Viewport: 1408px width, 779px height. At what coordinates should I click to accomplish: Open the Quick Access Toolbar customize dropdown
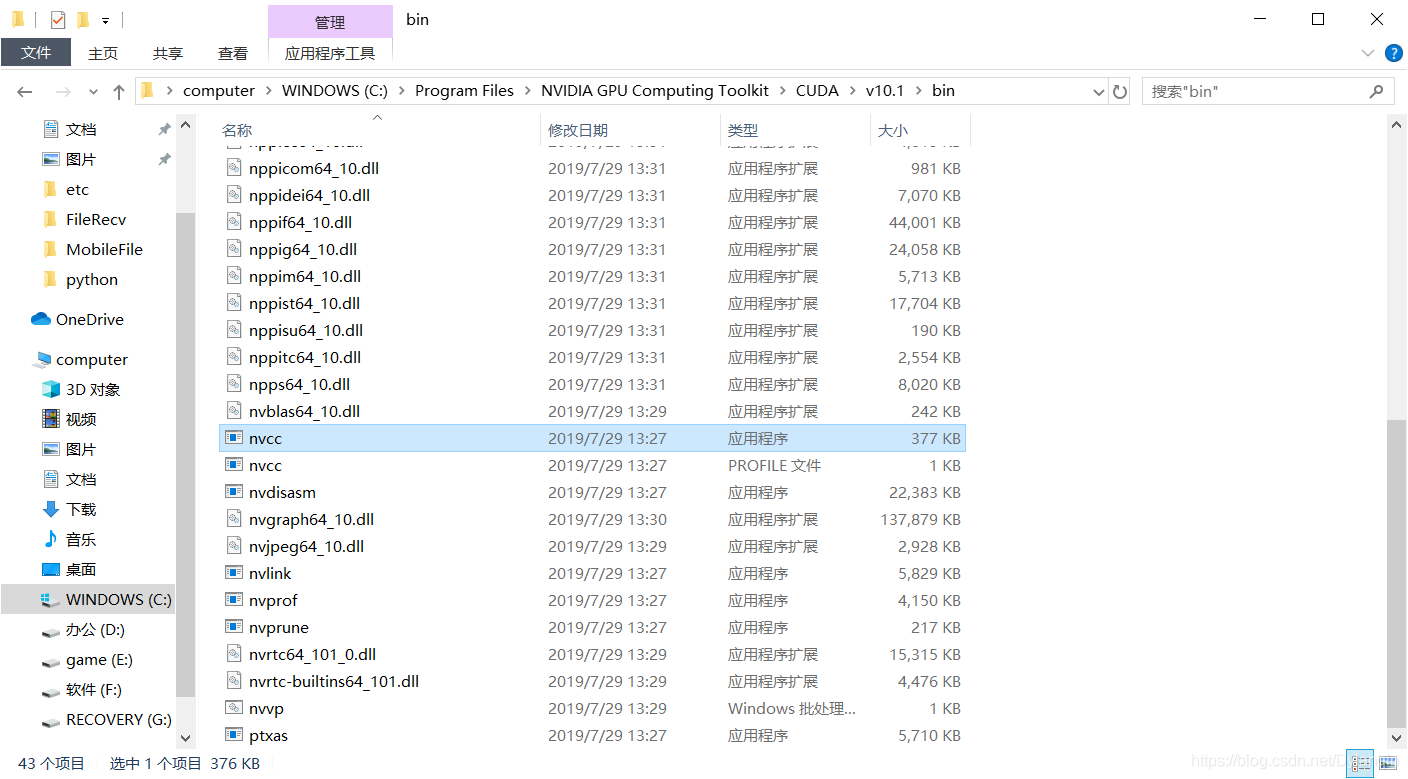coord(105,20)
